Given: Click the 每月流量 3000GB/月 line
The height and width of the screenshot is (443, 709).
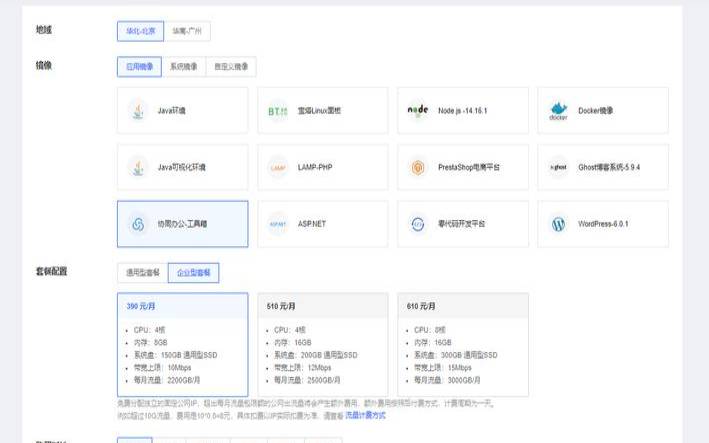Looking at the screenshot, I should tap(447, 380).
